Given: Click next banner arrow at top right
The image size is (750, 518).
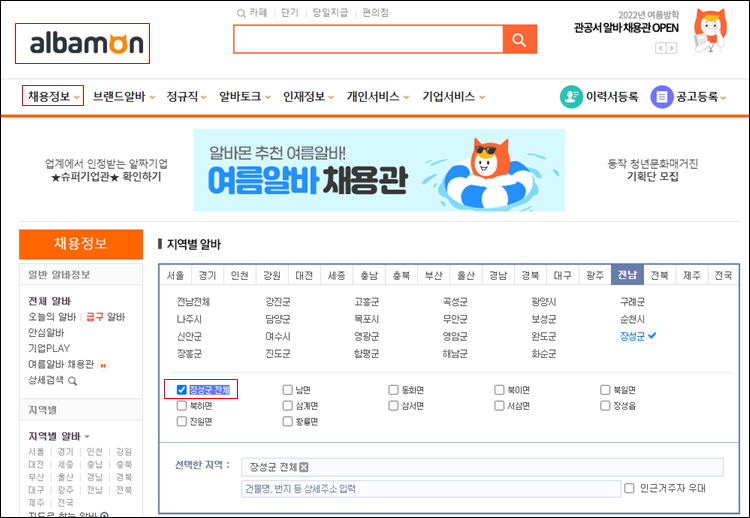Looking at the screenshot, I should point(672,48).
